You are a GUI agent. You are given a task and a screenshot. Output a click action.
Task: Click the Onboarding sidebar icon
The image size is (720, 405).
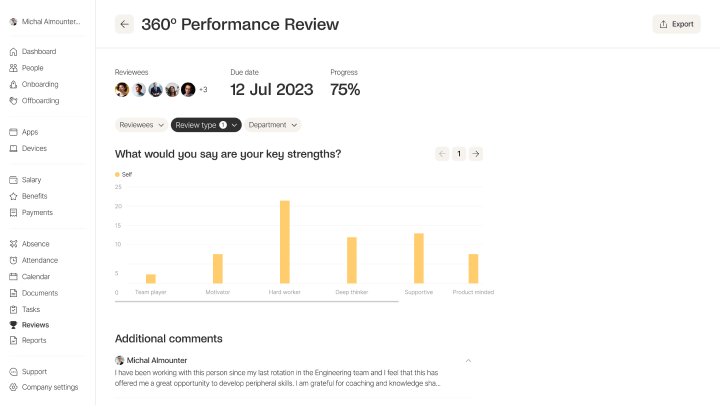(x=13, y=84)
